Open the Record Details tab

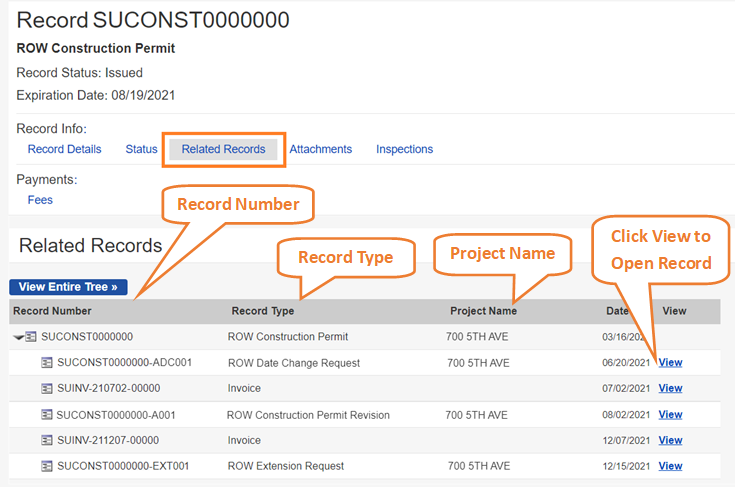(64, 149)
